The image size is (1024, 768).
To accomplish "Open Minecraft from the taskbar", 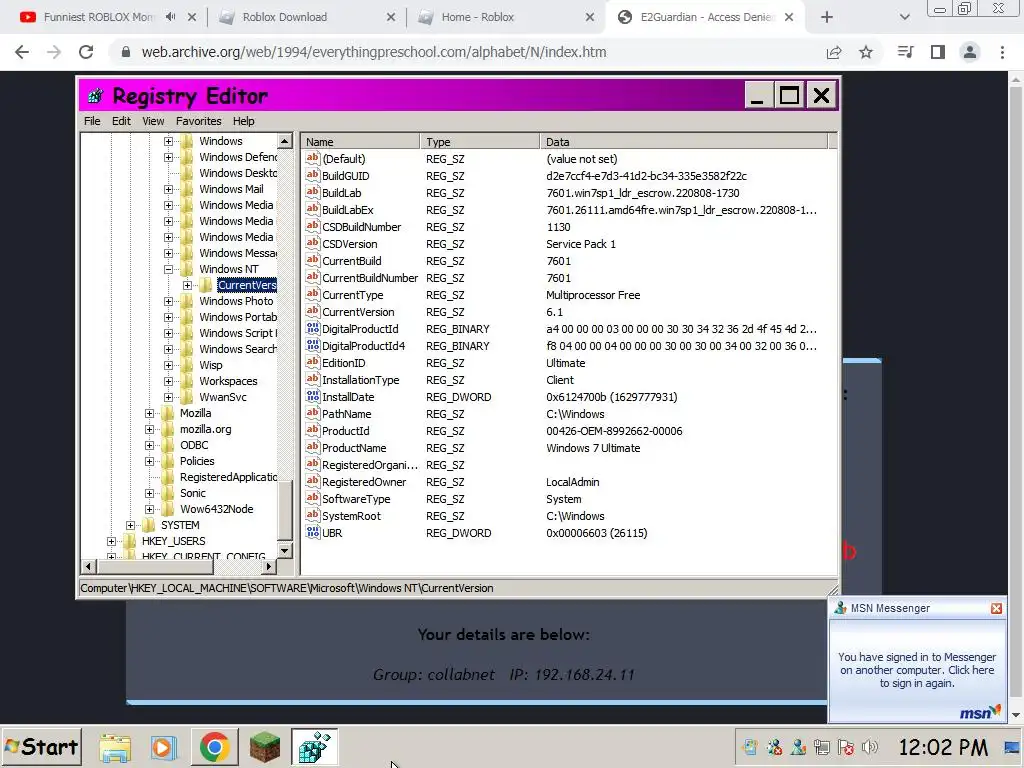I will (x=264, y=747).
